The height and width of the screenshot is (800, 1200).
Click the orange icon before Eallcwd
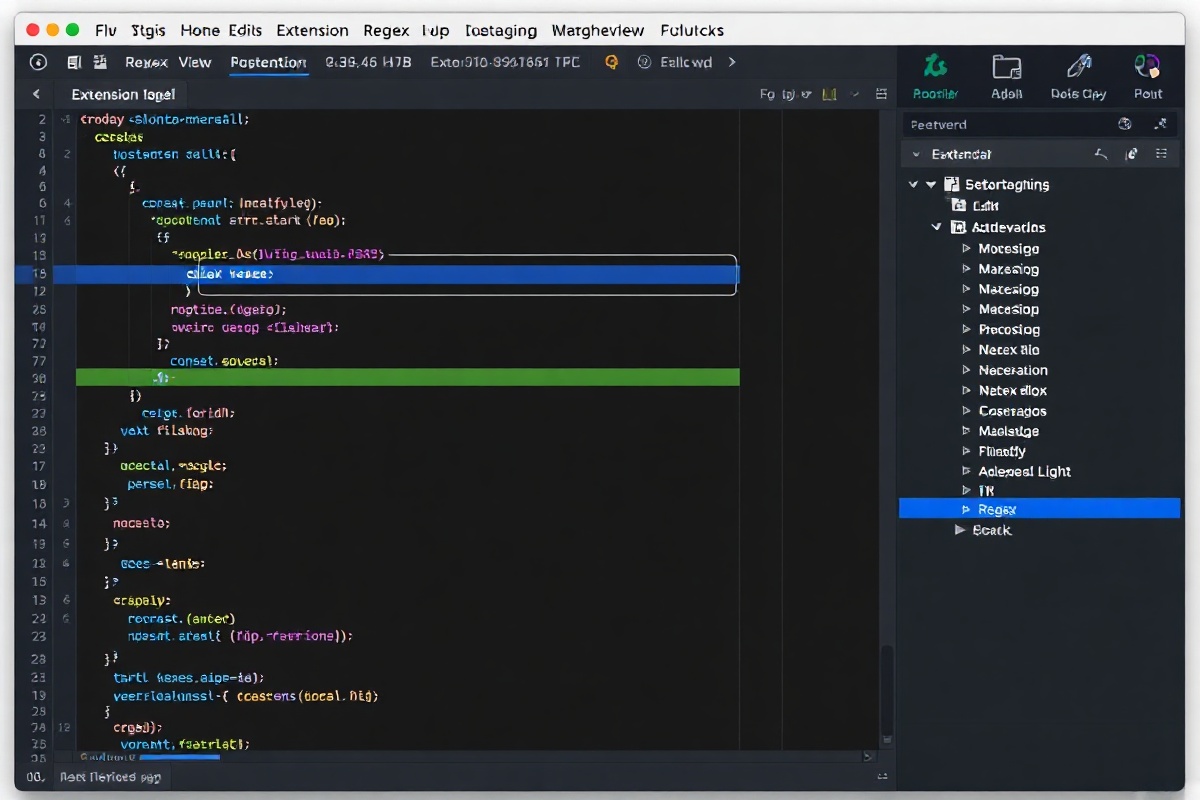(612, 62)
